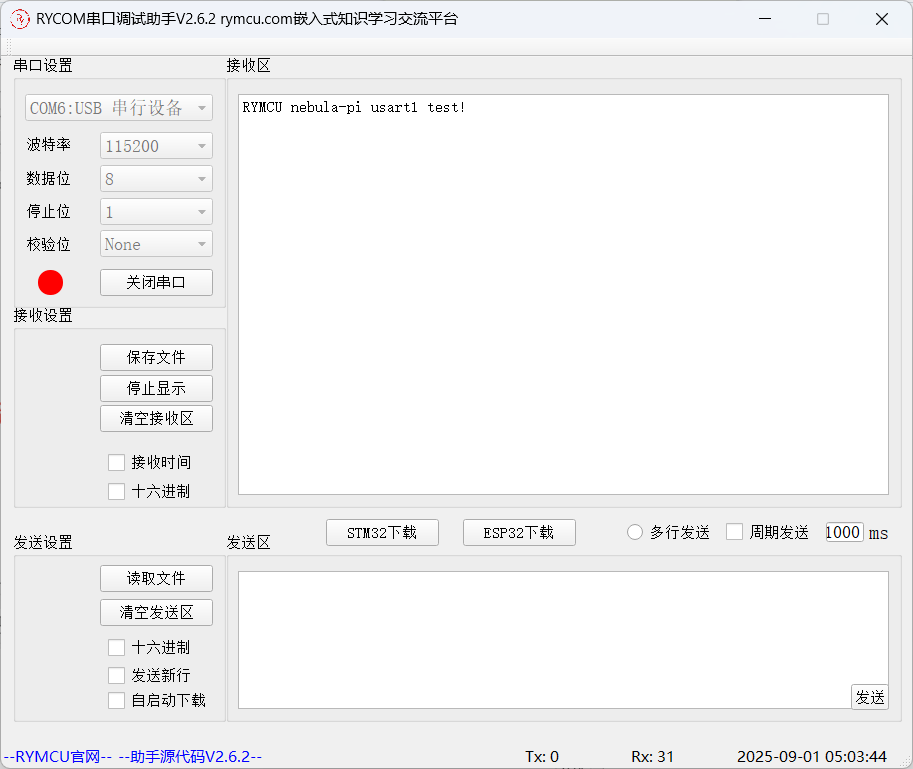Open the 校验位 None dropdown
This screenshot has width=913, height=769.
[x=156, y=244]
